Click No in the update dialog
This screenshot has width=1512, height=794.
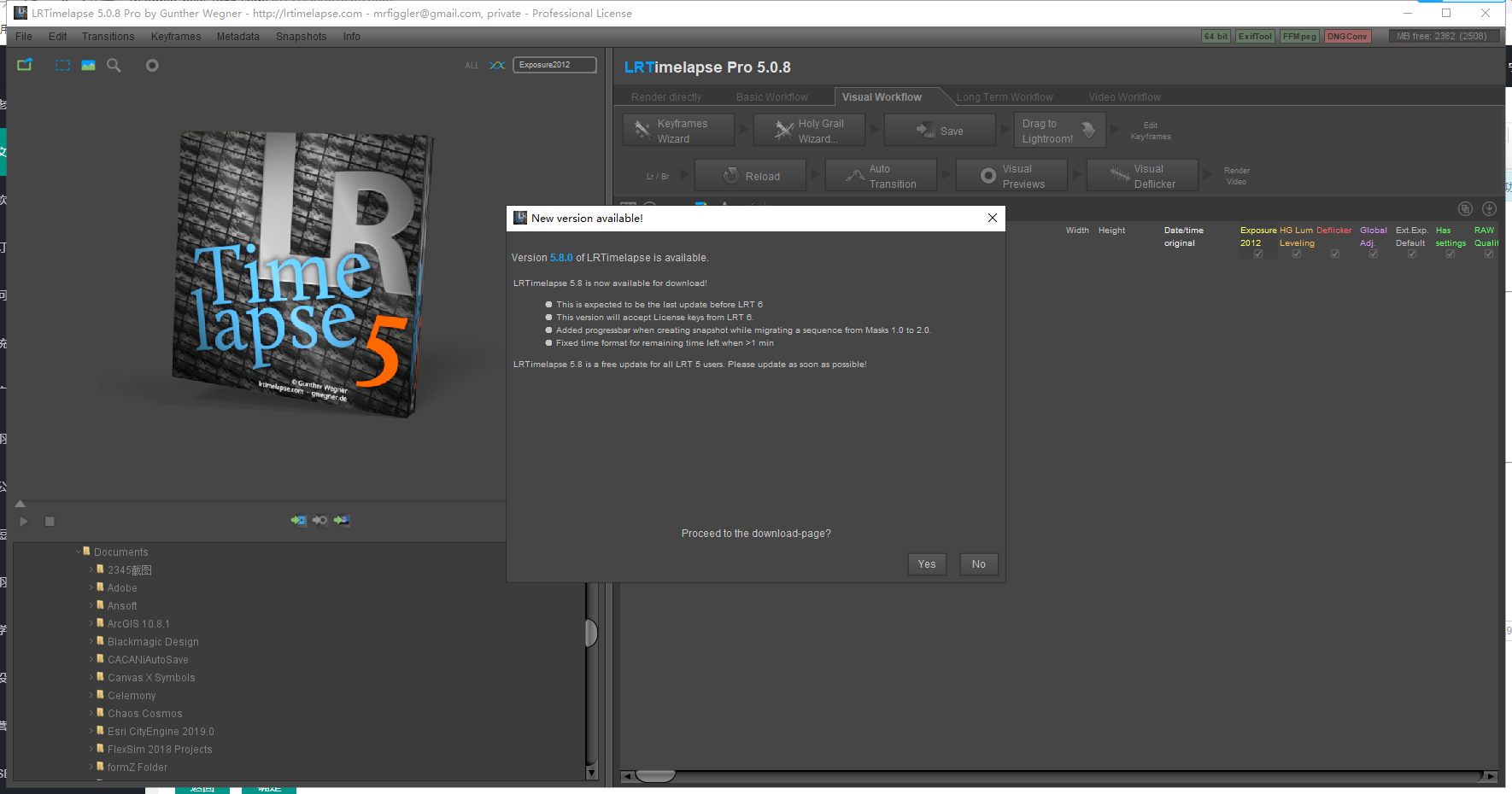point(979,564)
